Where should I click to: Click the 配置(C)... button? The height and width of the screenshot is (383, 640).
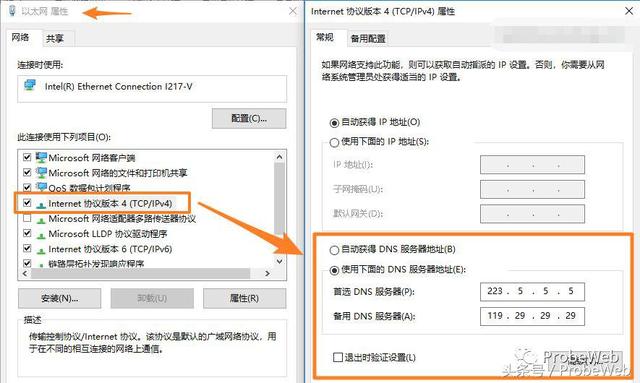(249, 118)
